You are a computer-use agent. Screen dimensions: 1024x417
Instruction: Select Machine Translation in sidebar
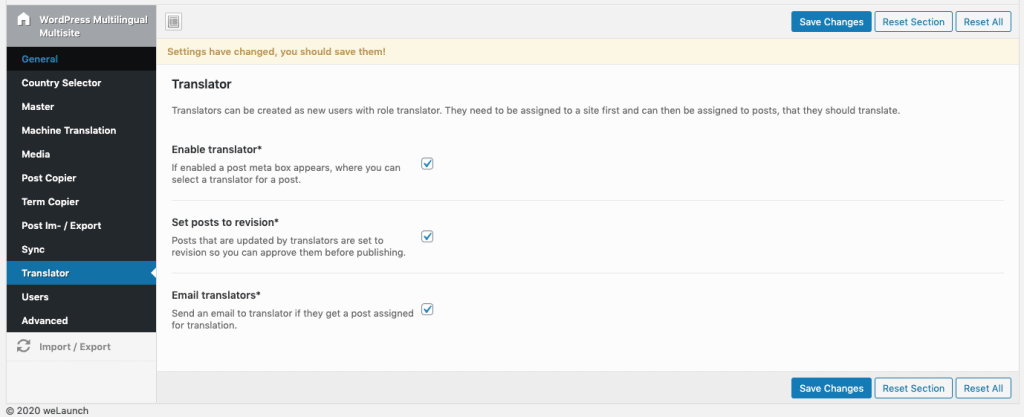(x=69, y=130)
